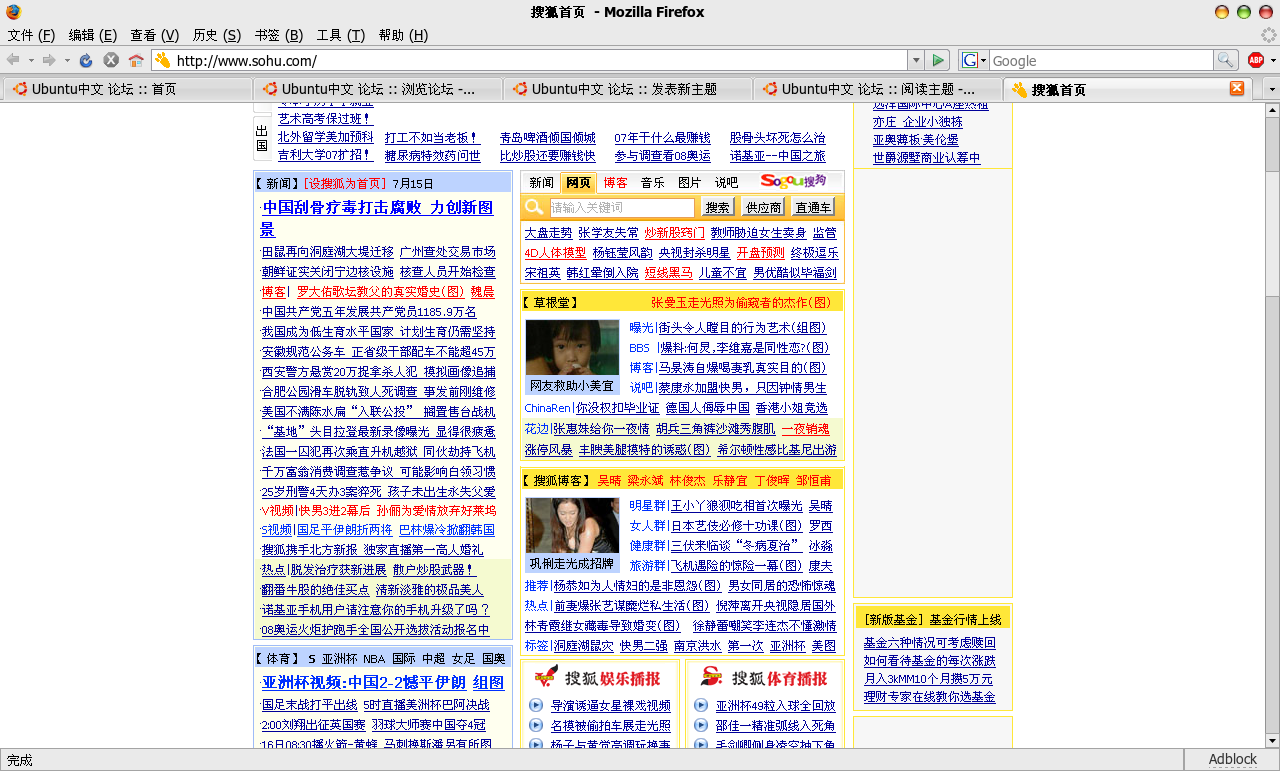
Task: Select the 图片 search category tab
Action: pyautogui.click(x=689, y=182)
